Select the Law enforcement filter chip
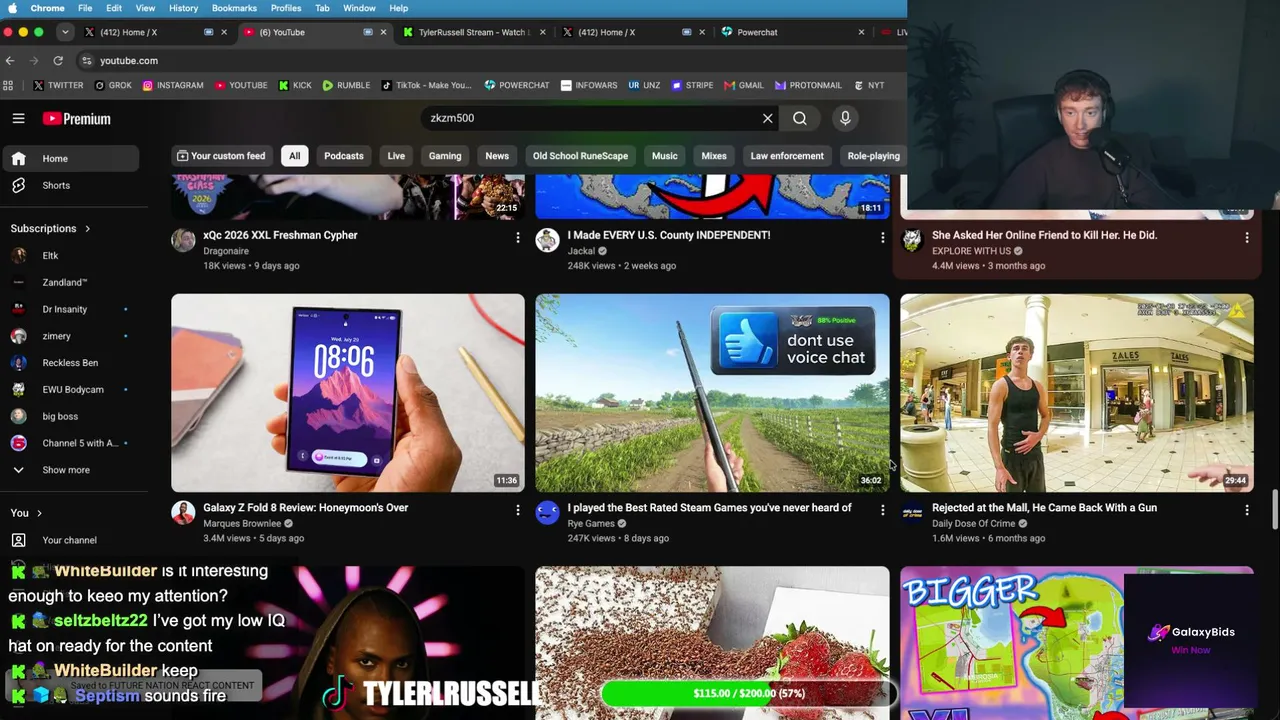1280x720 pixels. click(x=787, y=156)
